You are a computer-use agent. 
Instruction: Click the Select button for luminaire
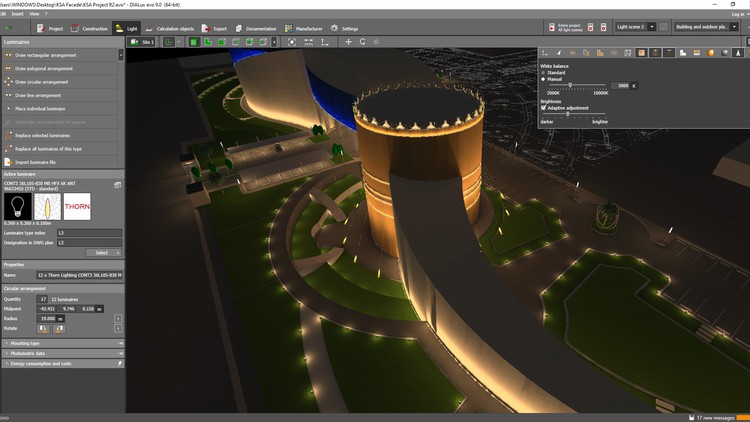point(102,253)
